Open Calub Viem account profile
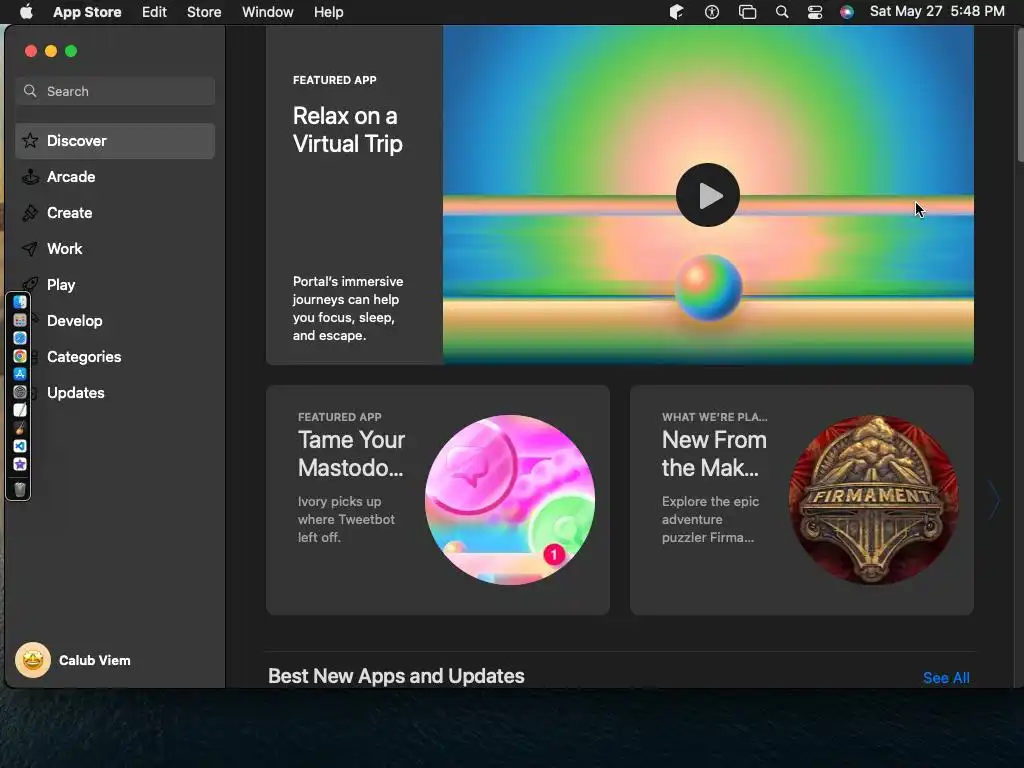Viewport: 1024px width, 768px height. [73, 660]
